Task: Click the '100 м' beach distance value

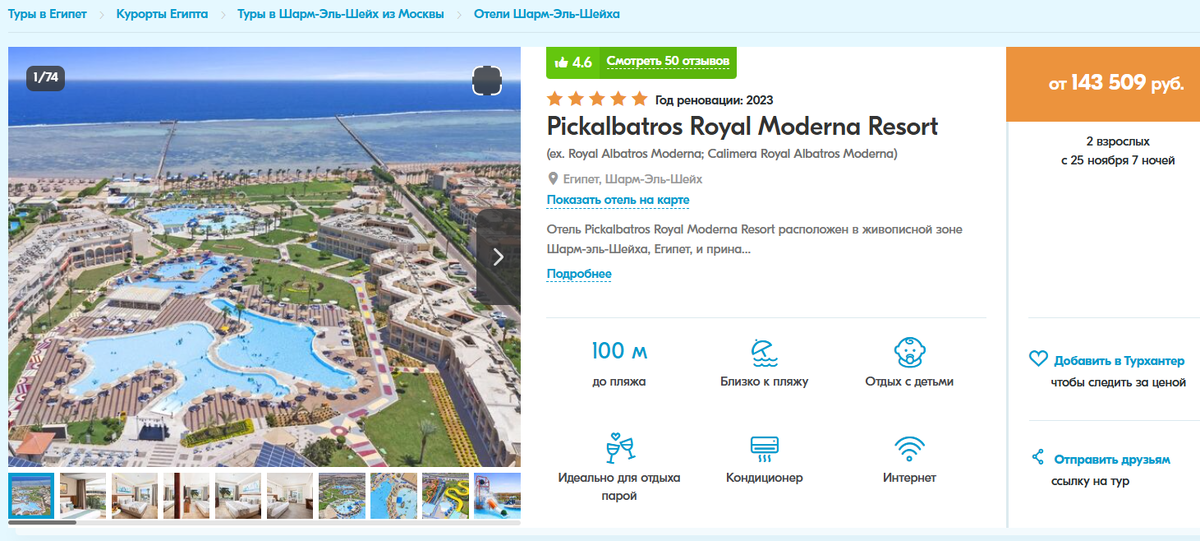Action: pyautogui.click(x=620, y=351)
